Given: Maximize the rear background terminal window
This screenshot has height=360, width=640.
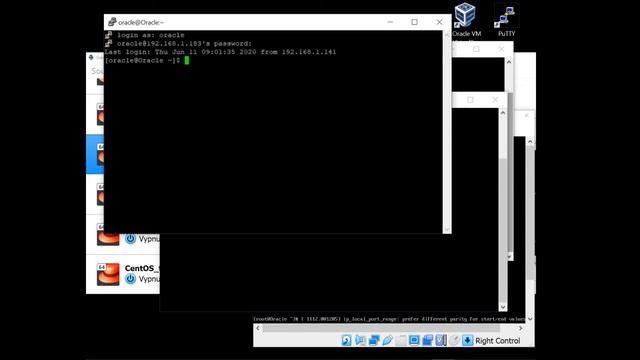Looking at the screenshot, I should click(x=476, y=49).
